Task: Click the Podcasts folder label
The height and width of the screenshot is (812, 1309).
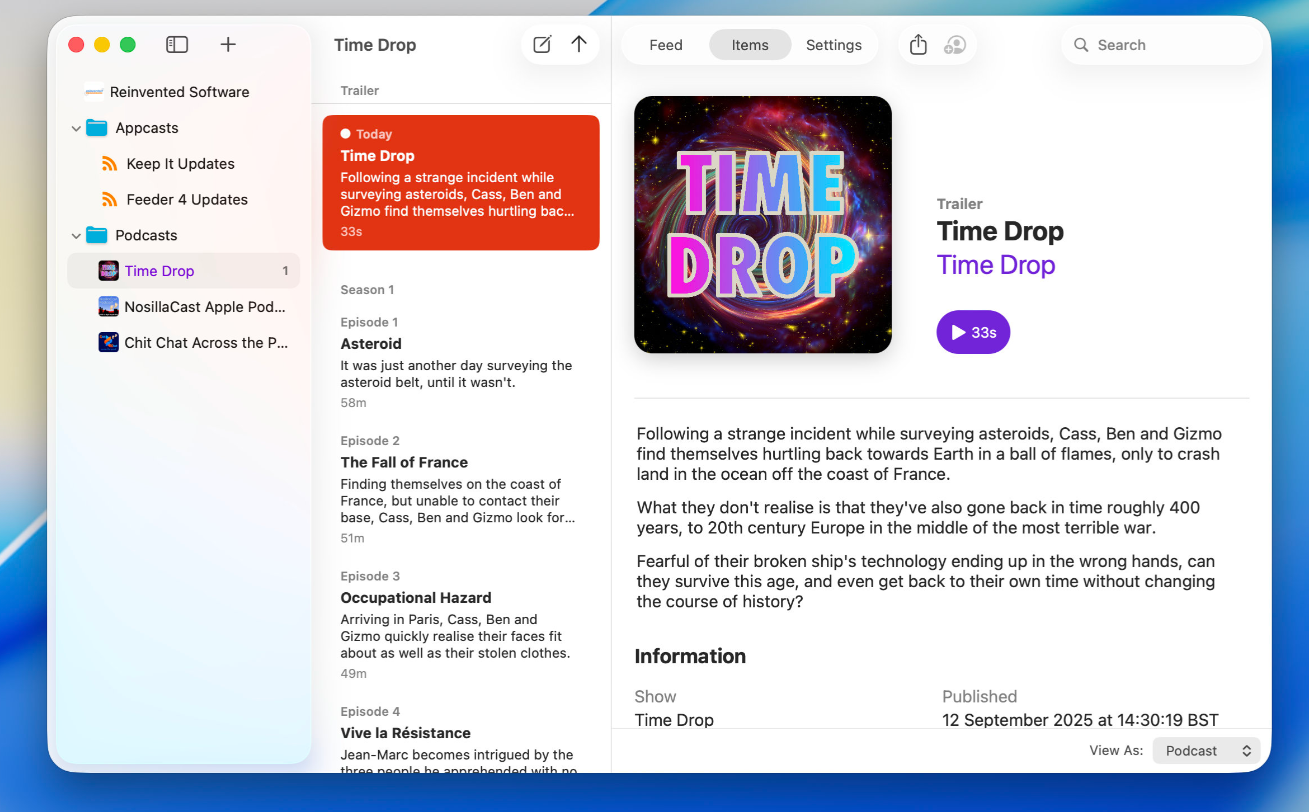Action: [x=146, y=235]
